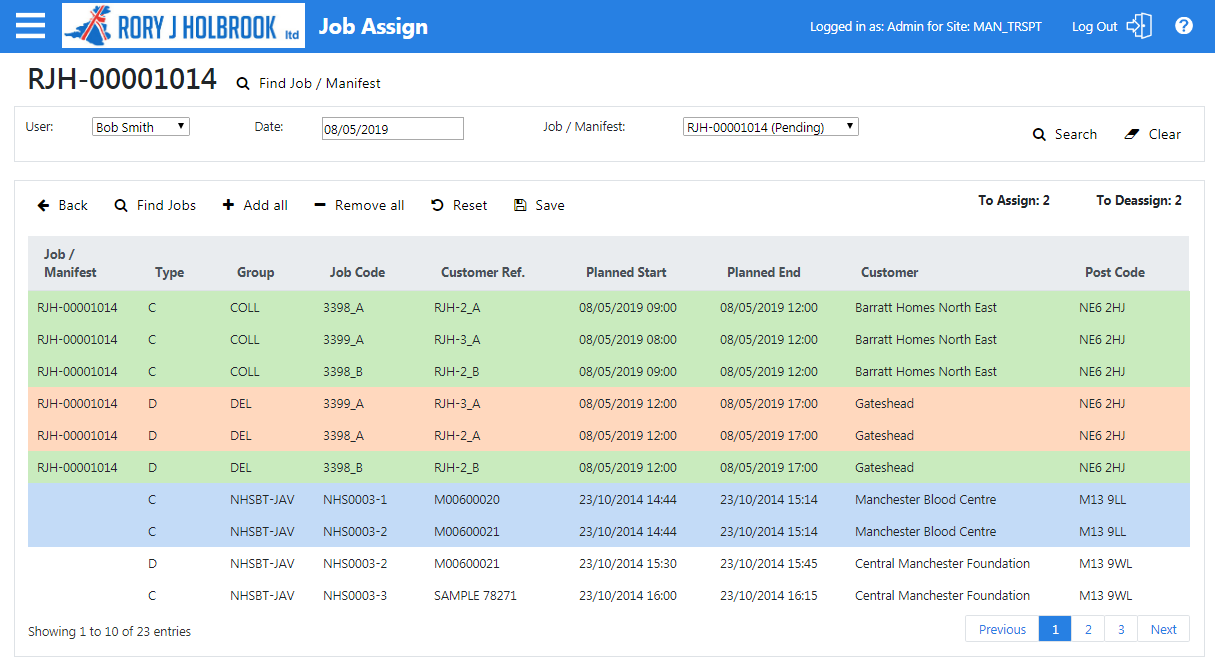Click Next in the pagination
1215x660 pixels.
1164,629
